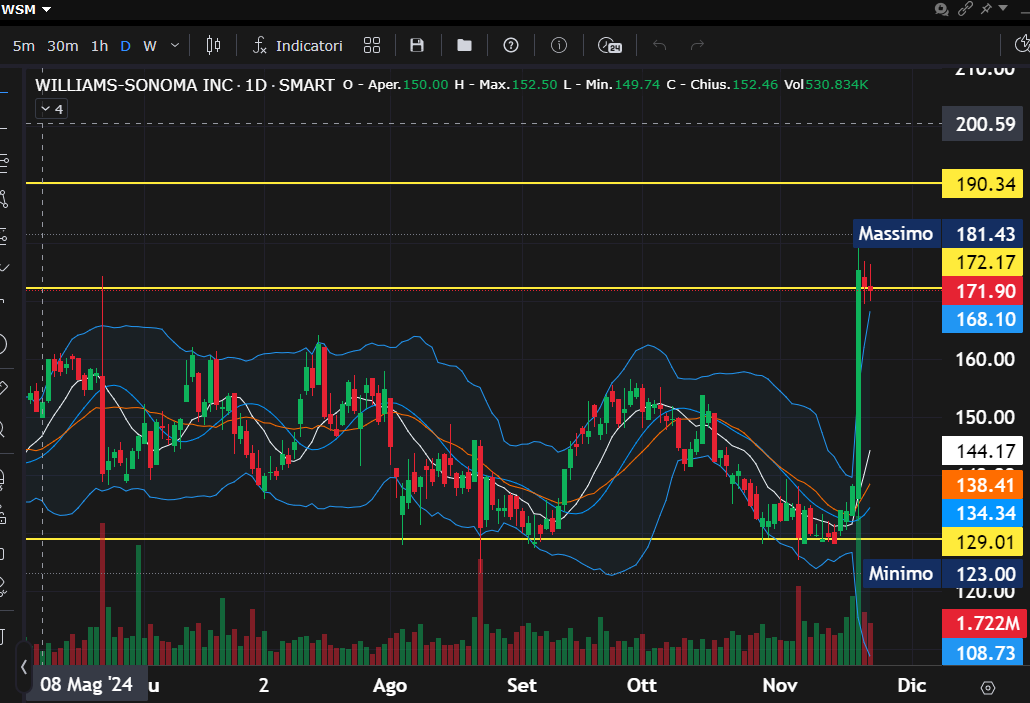The height and width of the screenshot is (703, 1030).
Task: Toggle the 24-hour session icon
Action: 609,45
